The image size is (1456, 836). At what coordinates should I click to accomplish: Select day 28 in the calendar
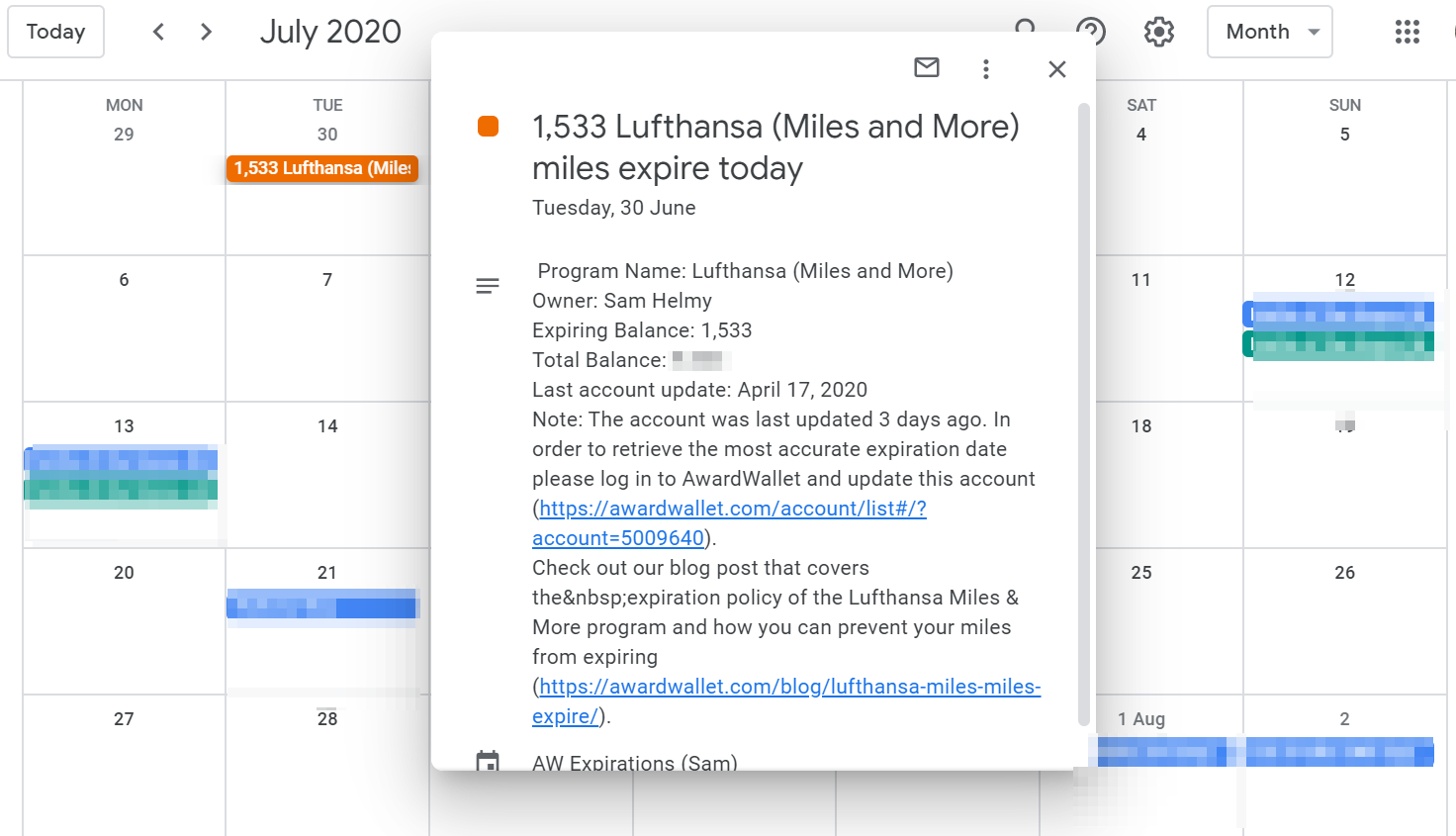(x=327, y=719)
